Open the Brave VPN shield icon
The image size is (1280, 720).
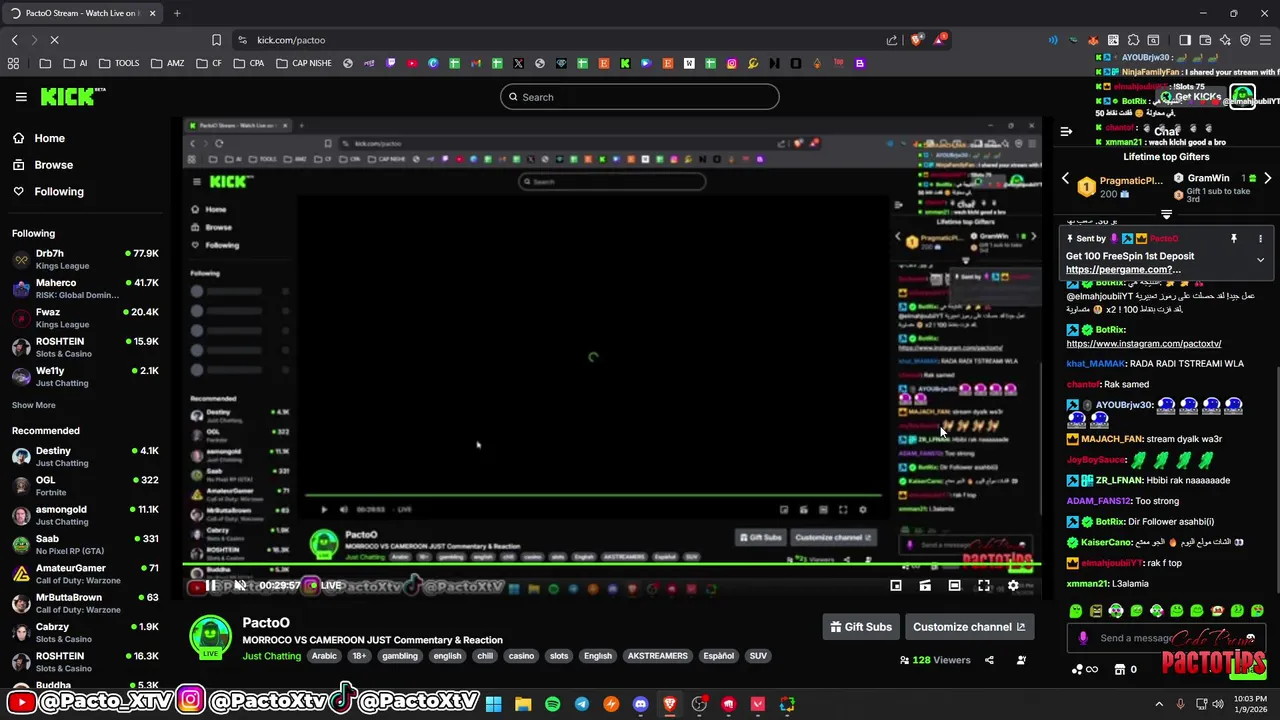point(1245,40)
